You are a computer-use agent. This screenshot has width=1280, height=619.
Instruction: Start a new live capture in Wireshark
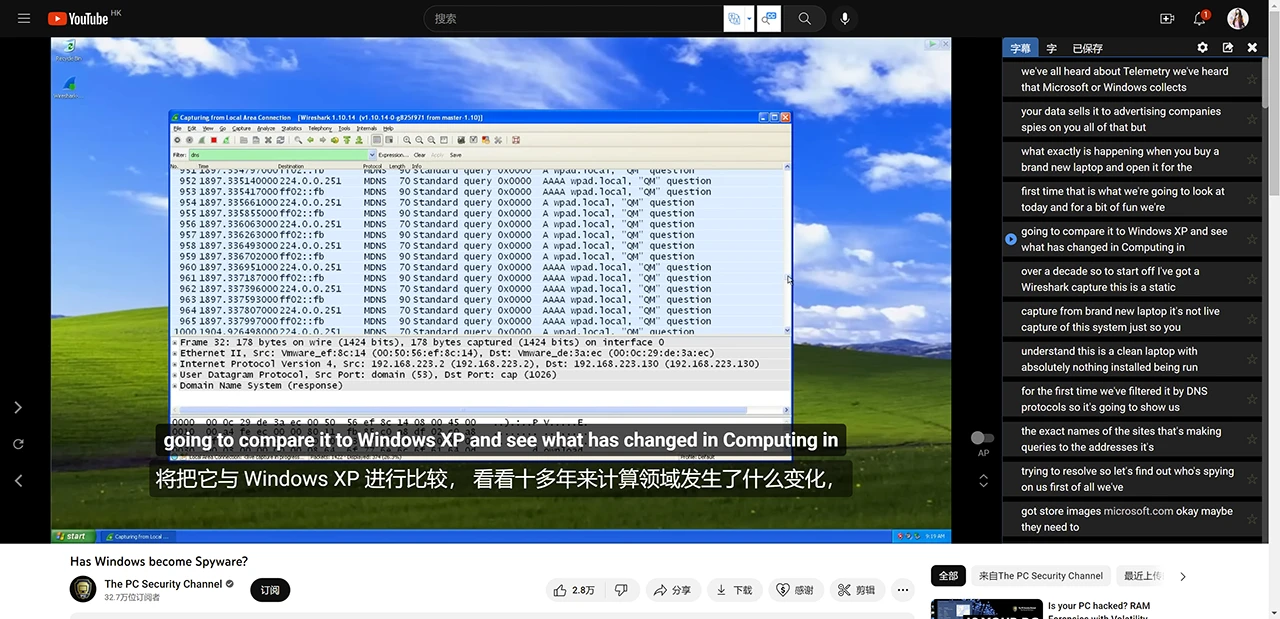(x=201, y=140)
